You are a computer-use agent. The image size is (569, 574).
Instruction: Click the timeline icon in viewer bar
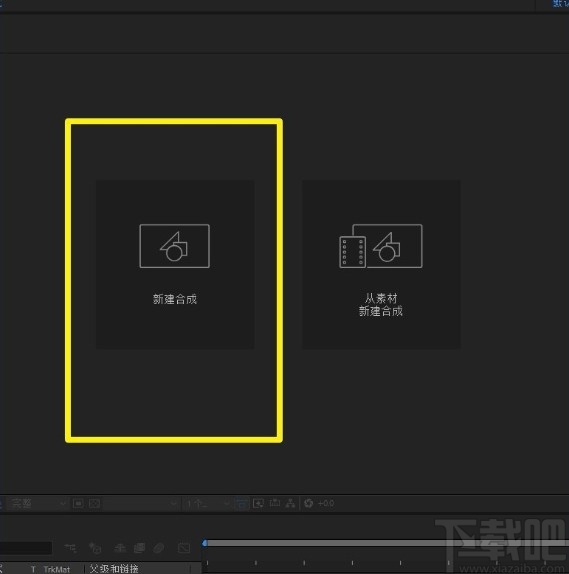click(275, 504)
